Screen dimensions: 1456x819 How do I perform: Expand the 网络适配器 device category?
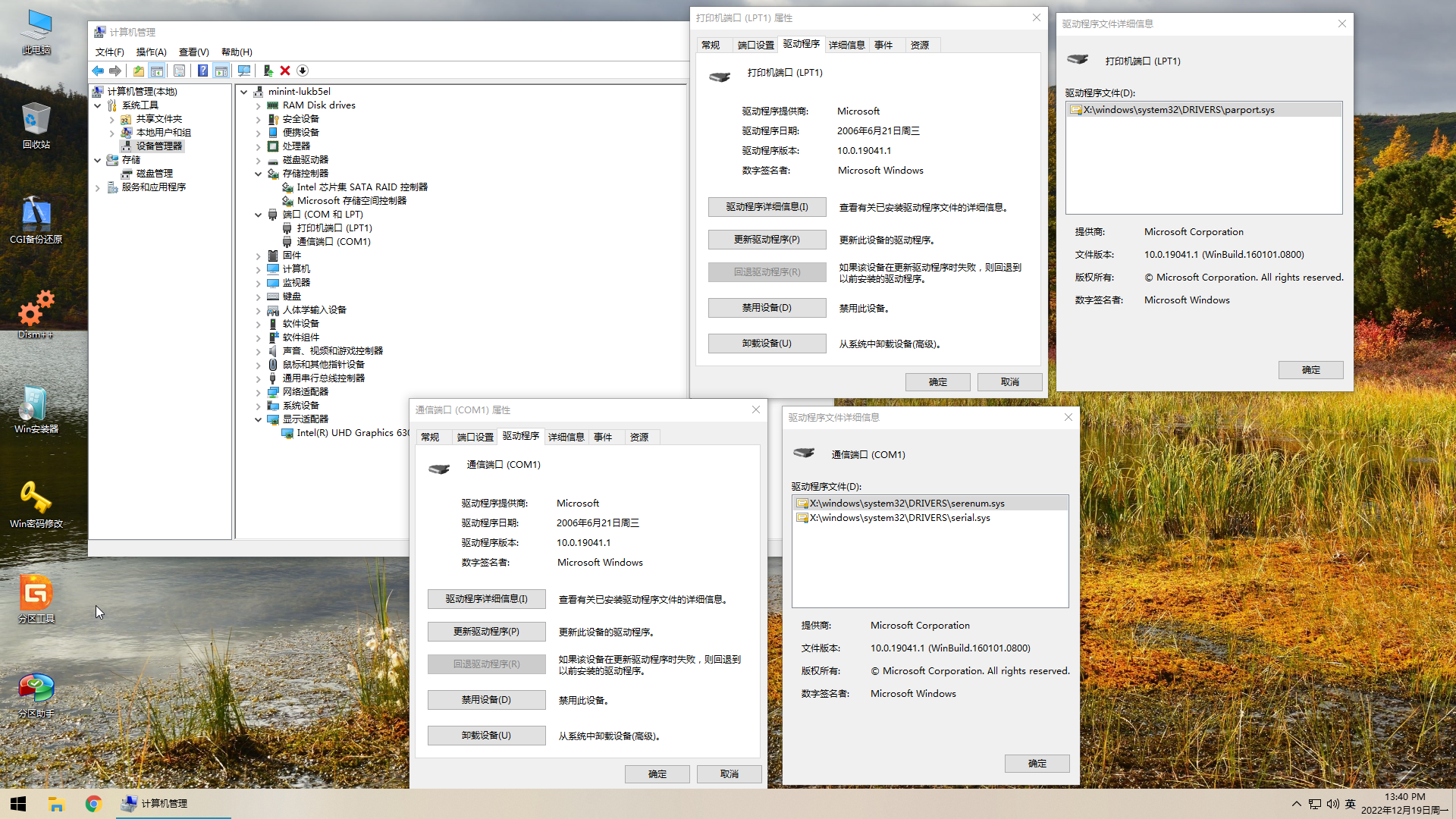coord(258,392)
